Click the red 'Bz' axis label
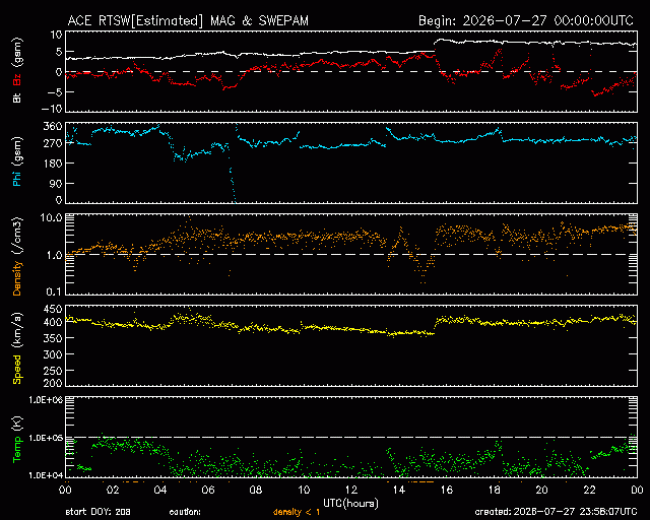650x520 pixels. click(17, 80)
